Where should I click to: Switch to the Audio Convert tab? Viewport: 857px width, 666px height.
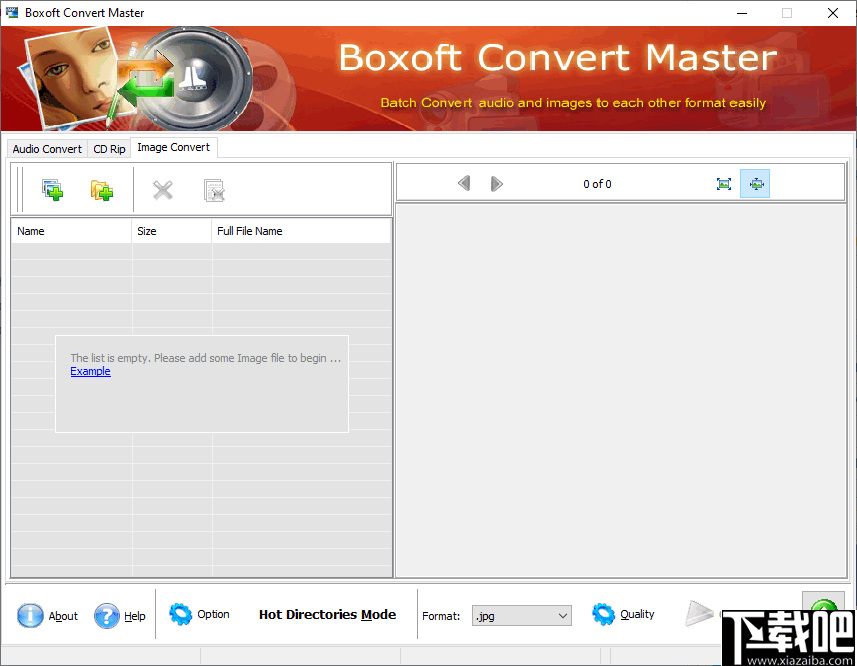tap(46, 148)
